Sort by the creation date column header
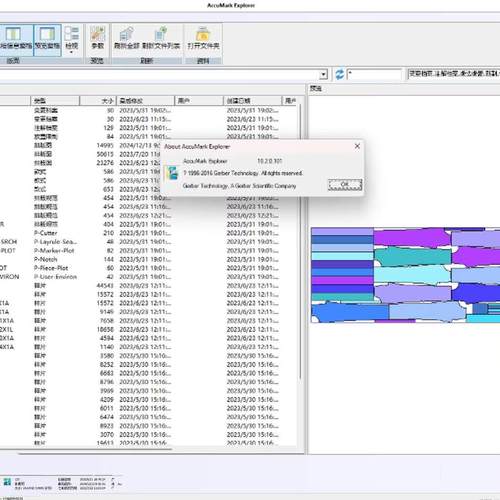The width and height of the screenshot is (500, 500). [x=253, y=100]
